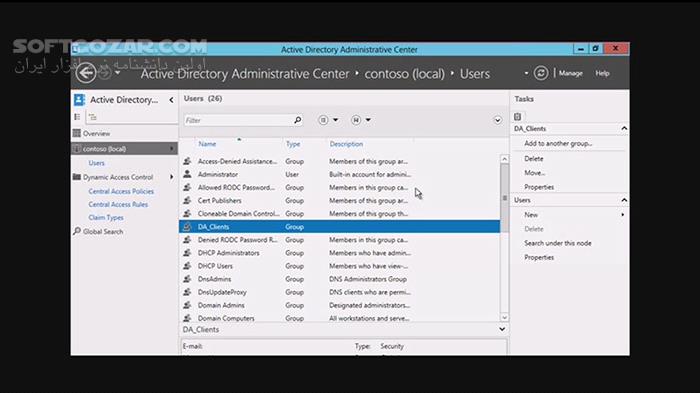Click the users list scrollbar thumb
Screen dimensions: 700x393
coord(504,198)
